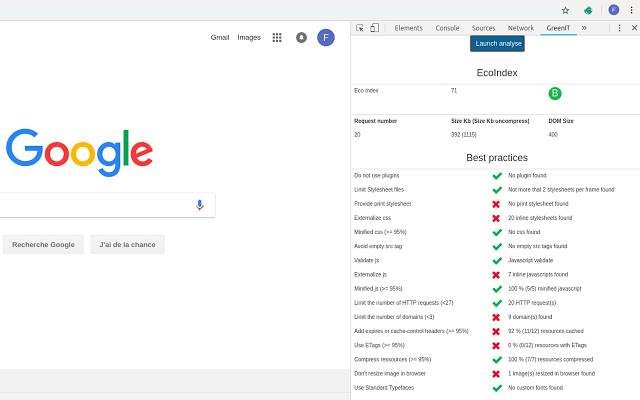Click green check for Validate js
640x400 pixels.
tap(497, 261)
